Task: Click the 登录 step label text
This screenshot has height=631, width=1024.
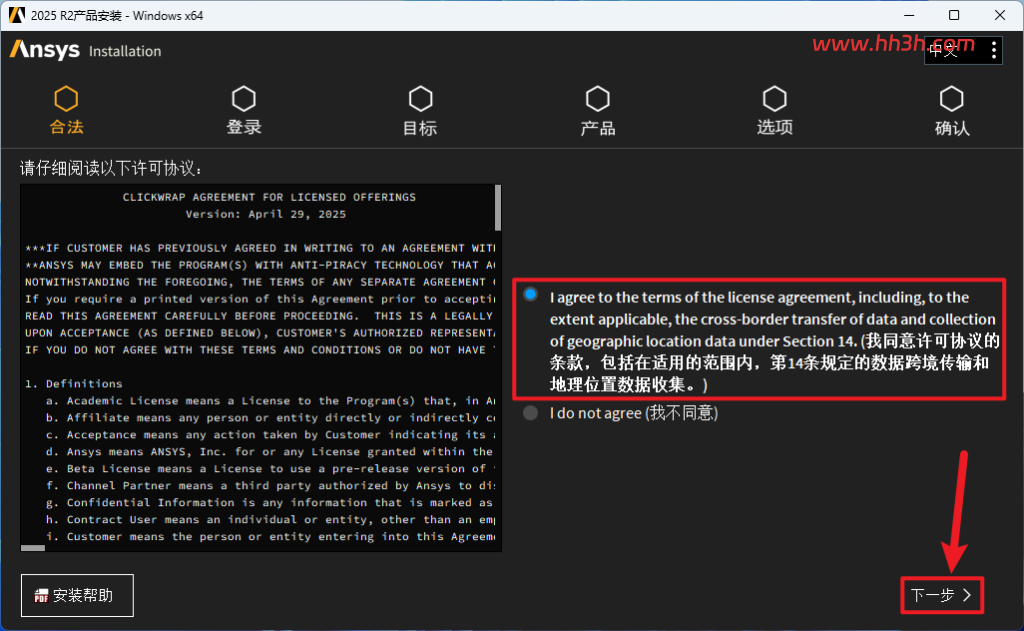Action: click(x=244, y=127)
